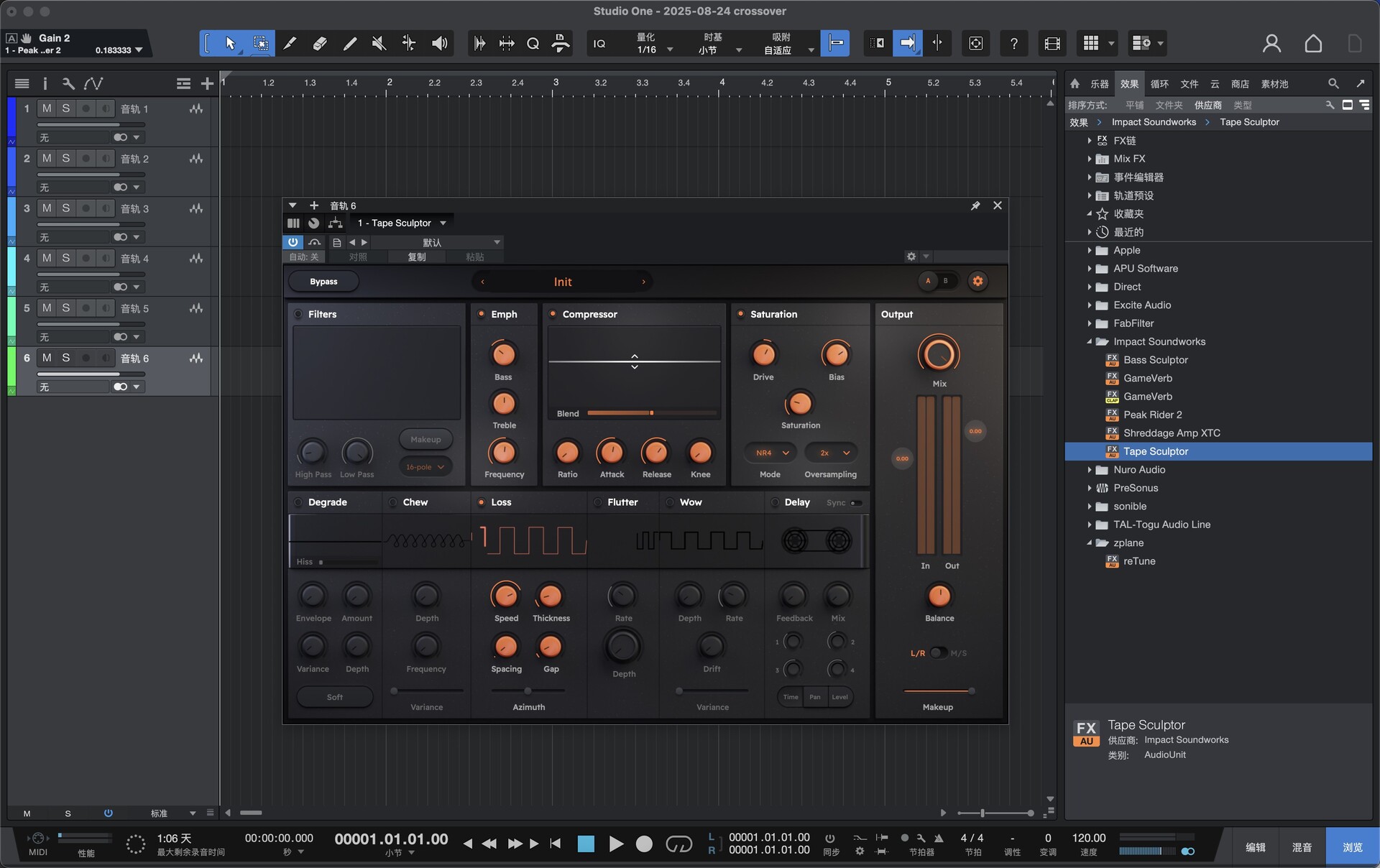Select Peak Rider 2 in browser
The height and width of the screenshot is (868, 1380).
[x=1153, y=415]
